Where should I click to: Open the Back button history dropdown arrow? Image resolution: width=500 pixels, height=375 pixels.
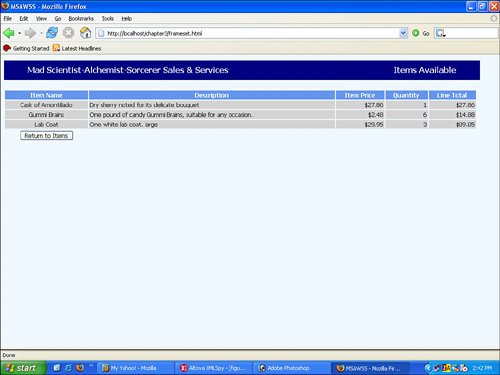(19, 33)
